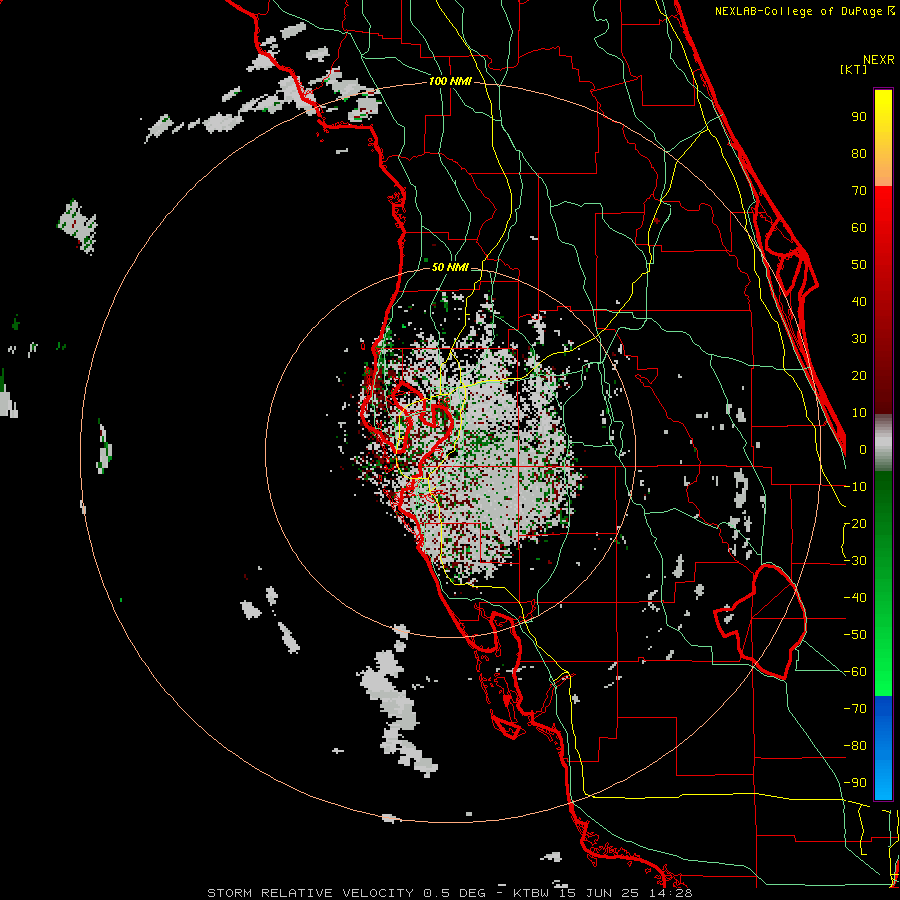Click the 0 value on the velocity scale
The image size is (900, 900).
(x=863, y=450)
